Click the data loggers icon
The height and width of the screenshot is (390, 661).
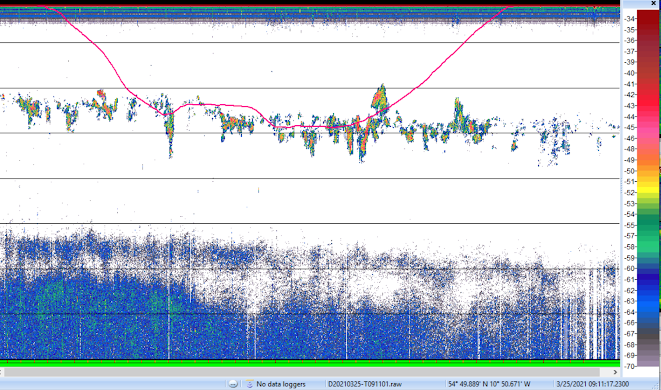pyautogui.click(x=250, y=384)
